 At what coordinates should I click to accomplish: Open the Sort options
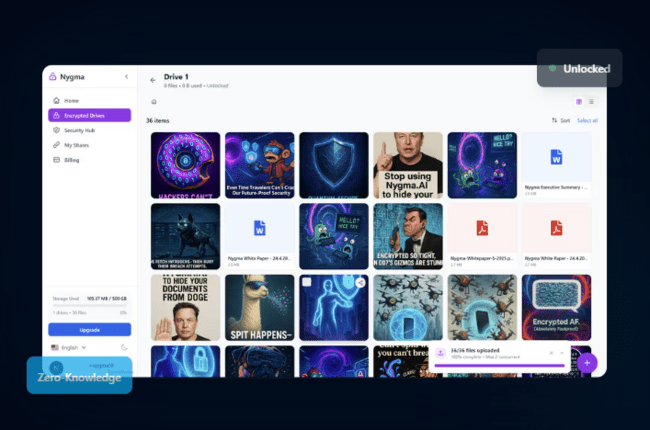(561, 120)
